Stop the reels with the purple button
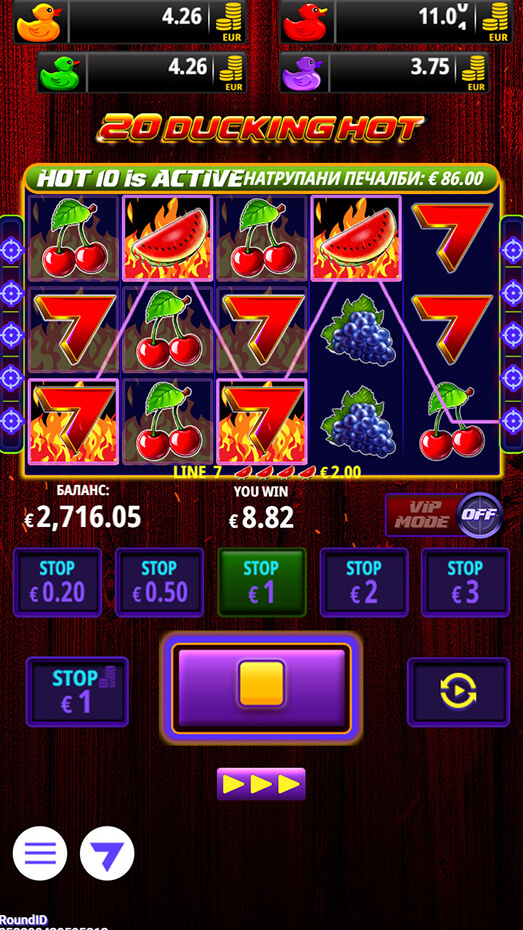 pyautogui.click(x=262, y=688)
